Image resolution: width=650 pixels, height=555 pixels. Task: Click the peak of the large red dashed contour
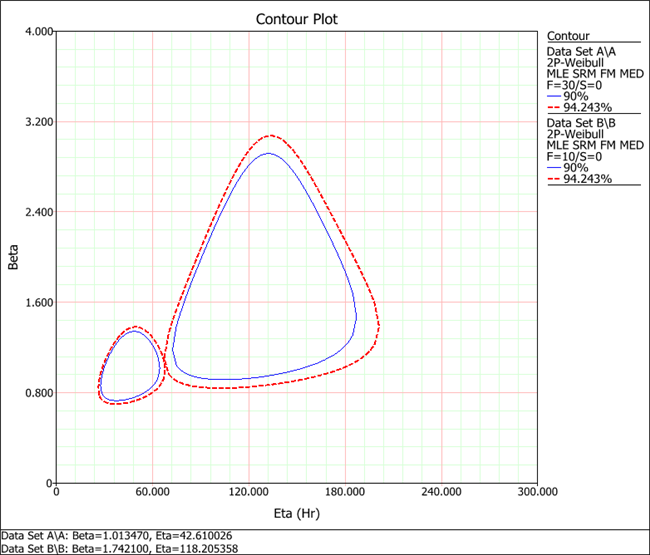(x=269, y=135)
